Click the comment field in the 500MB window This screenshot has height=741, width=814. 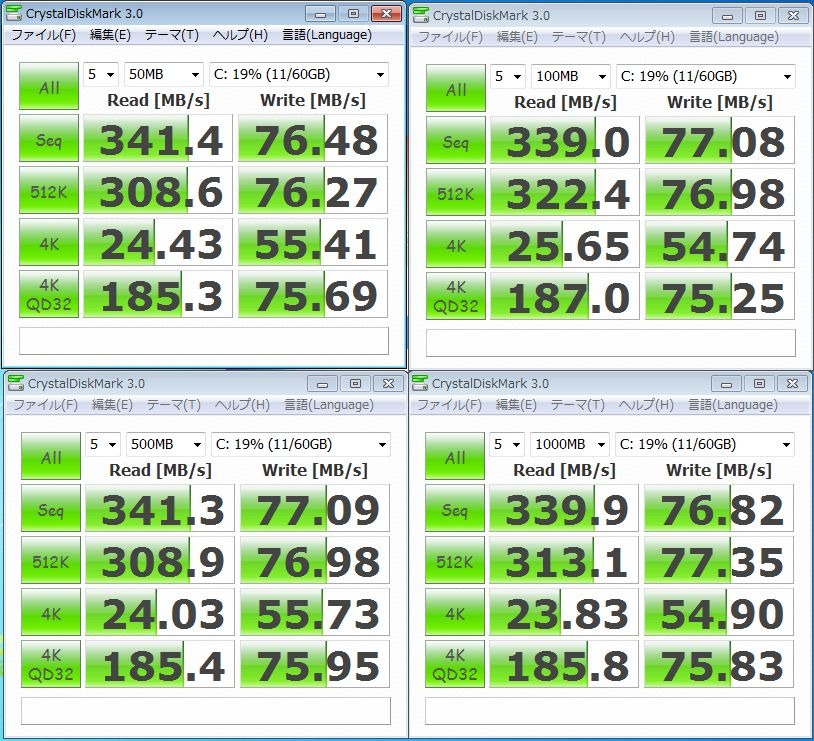pos(206,710)
